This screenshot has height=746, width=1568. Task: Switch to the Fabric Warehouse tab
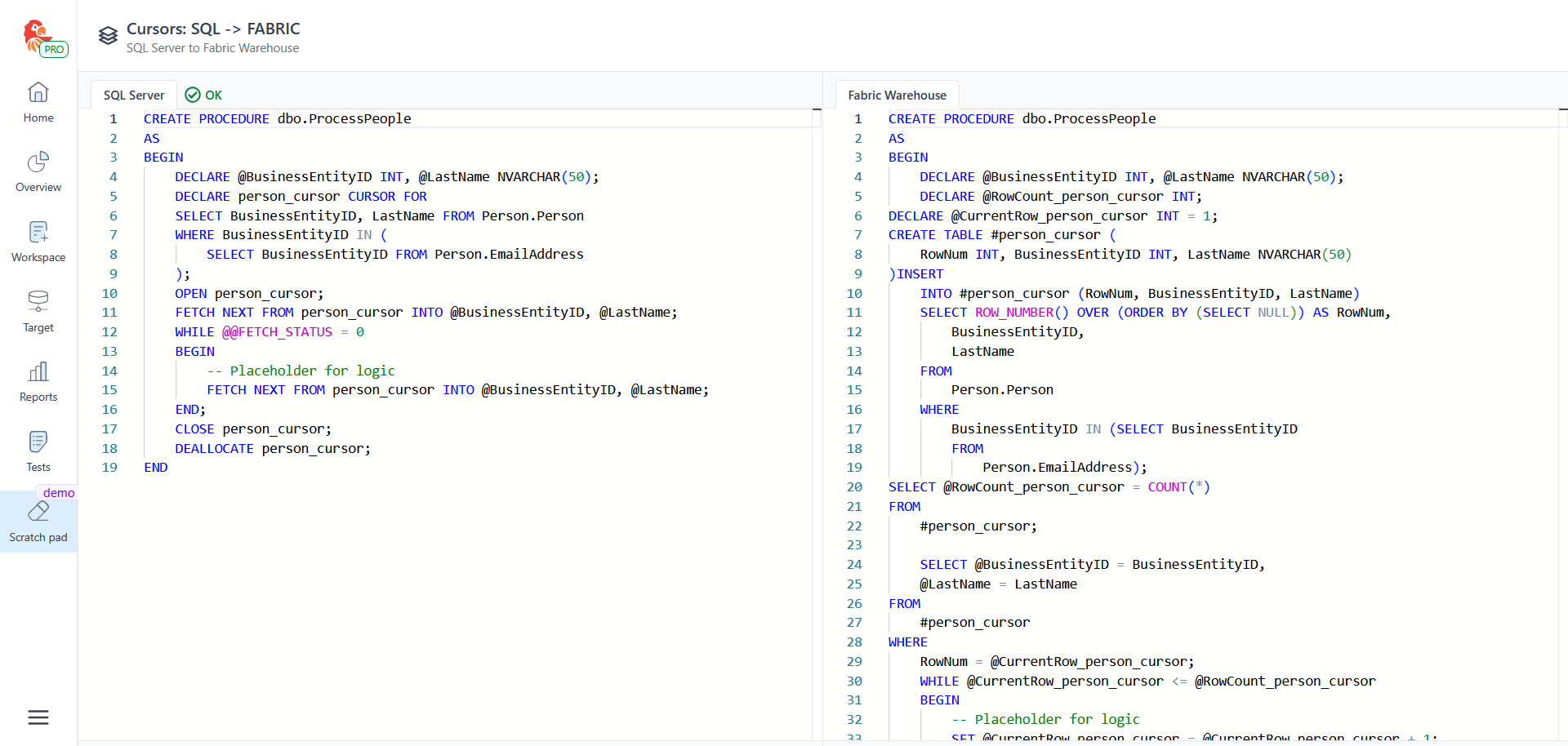click(x=897, y=95)
